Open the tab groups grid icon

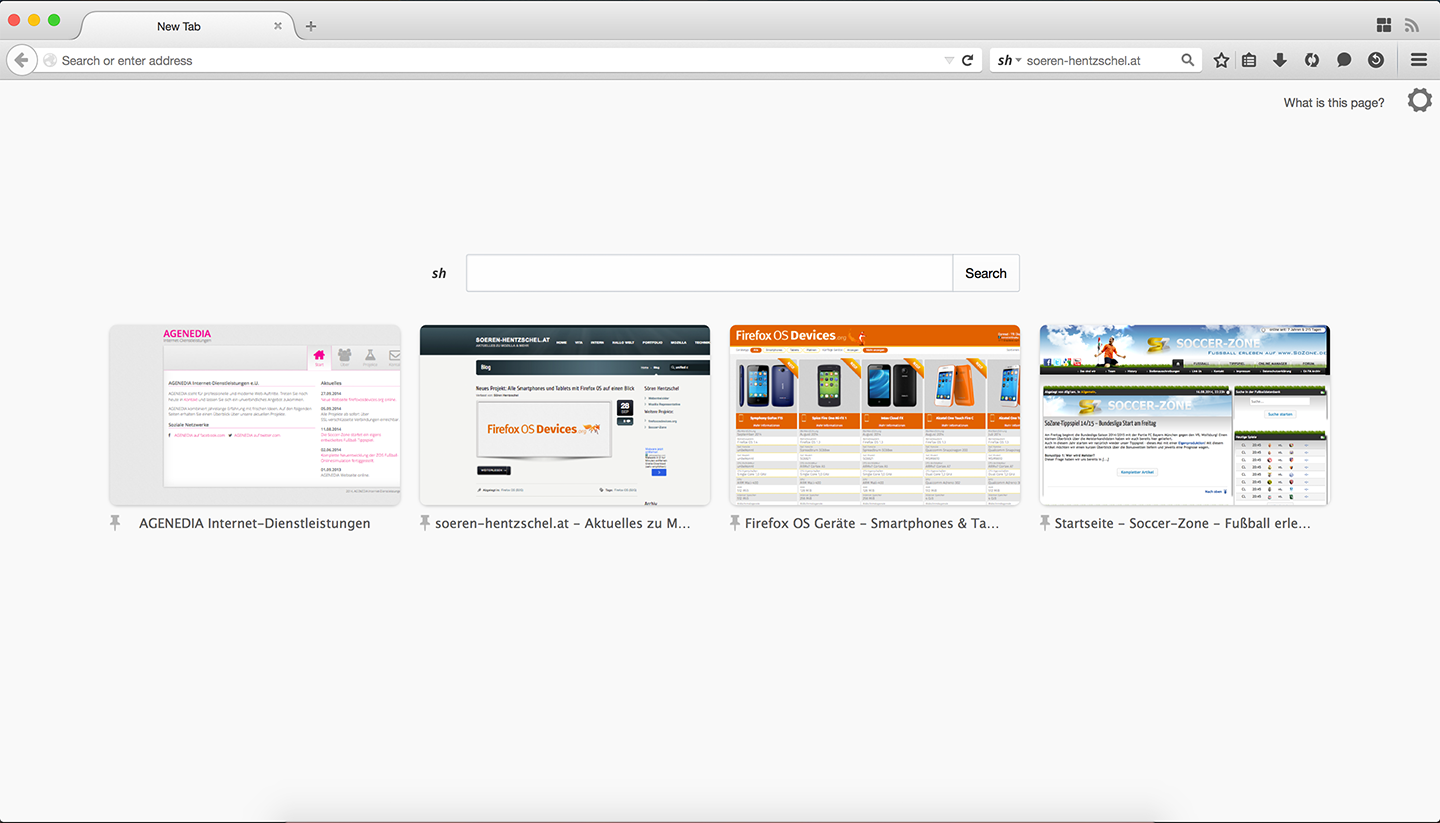pos(1384,25)
